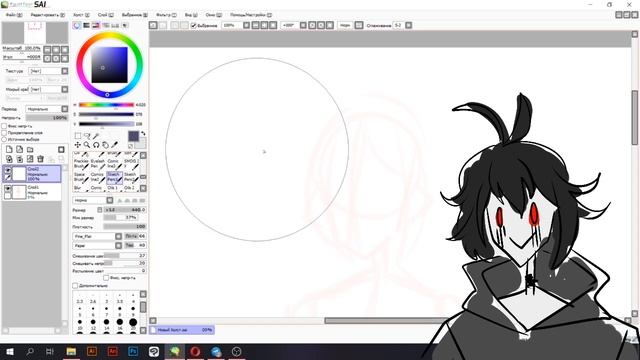Open the Окно menu
This screenshot has height=360, width=640.
tap(213, 15)
